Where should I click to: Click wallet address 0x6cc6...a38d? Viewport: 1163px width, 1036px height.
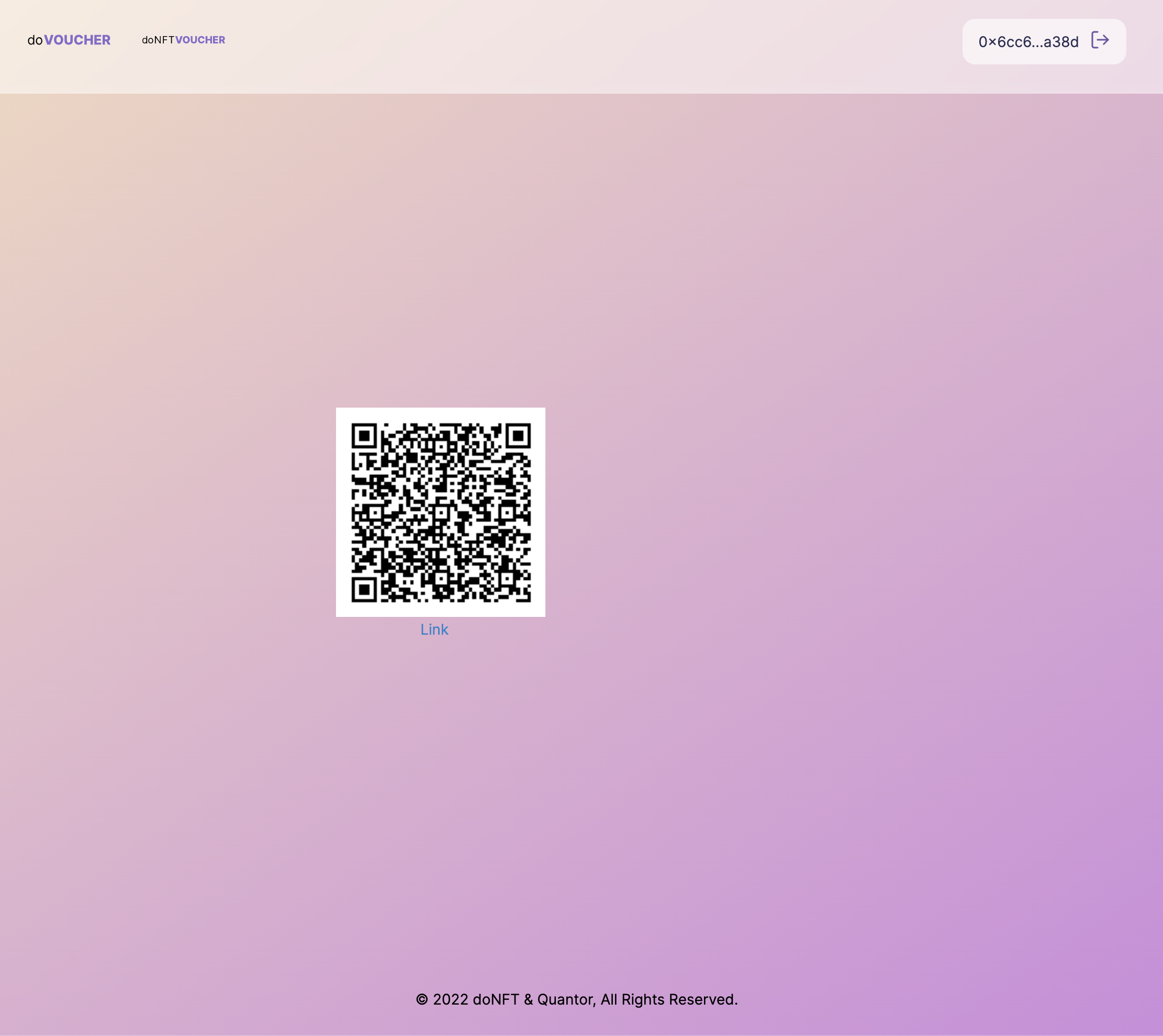(1027, 41)
